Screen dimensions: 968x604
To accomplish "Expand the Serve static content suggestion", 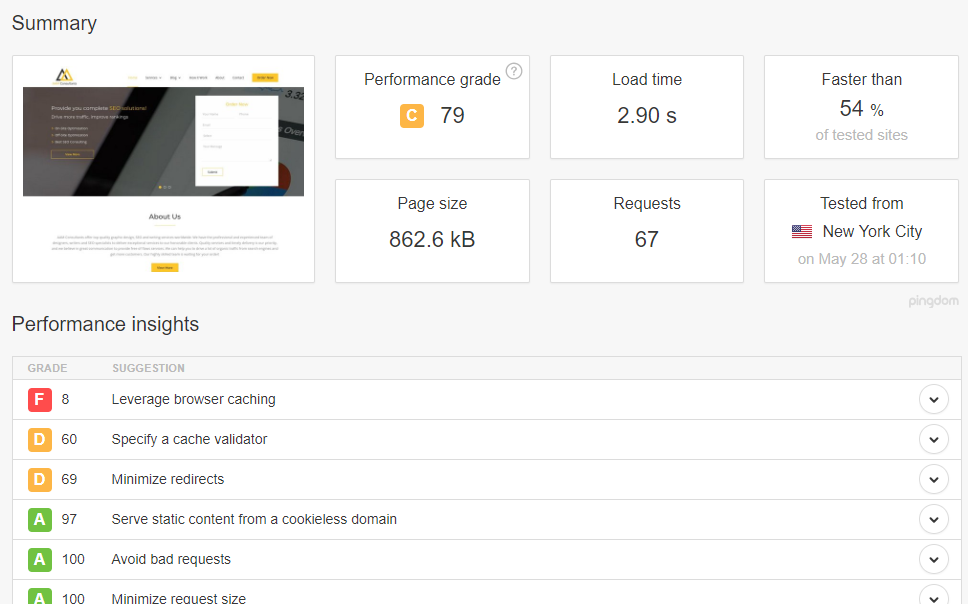I will (933, 519).
